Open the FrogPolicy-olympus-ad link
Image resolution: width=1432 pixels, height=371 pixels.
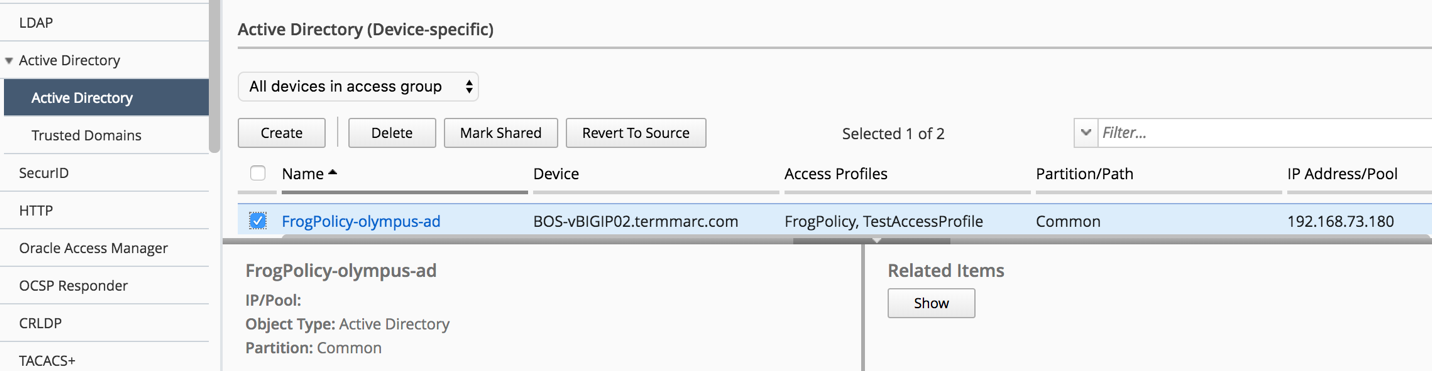point(361,221)
